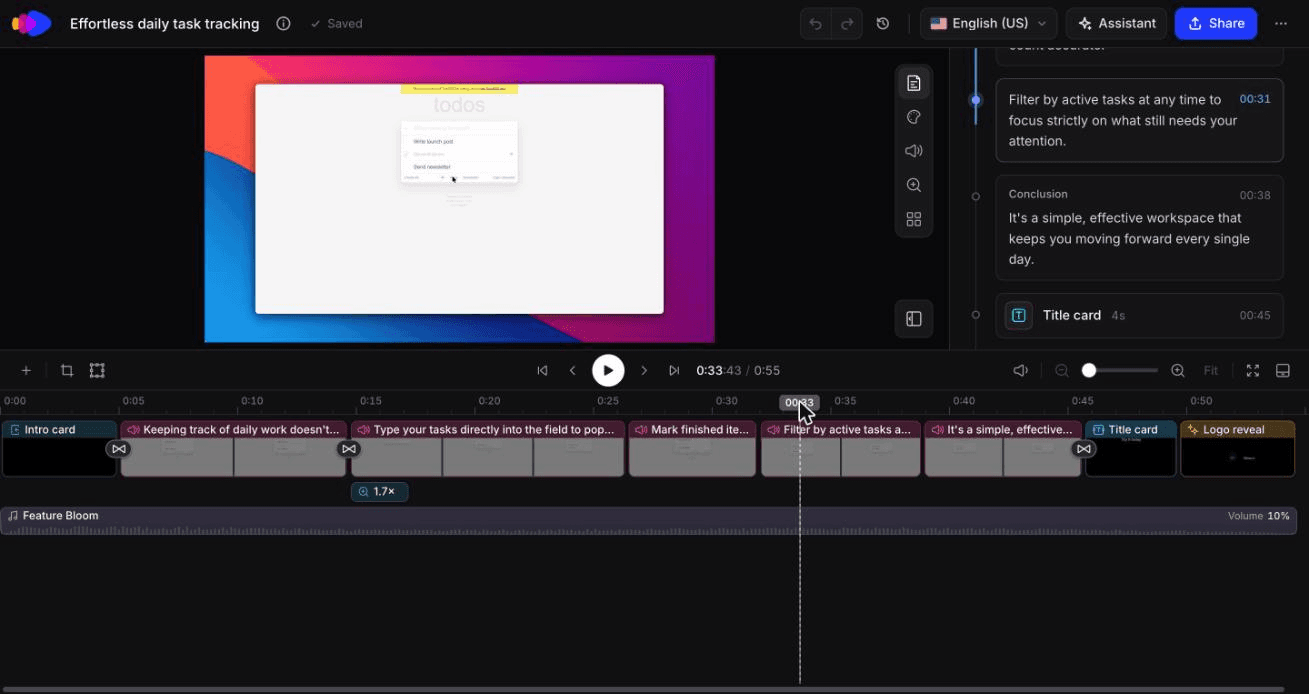Click the 00:45 timestamp on Title card
Image resolution: width=1309 pixels, height=694 pixels.
pyautogui.click(x=1255, y=315)
